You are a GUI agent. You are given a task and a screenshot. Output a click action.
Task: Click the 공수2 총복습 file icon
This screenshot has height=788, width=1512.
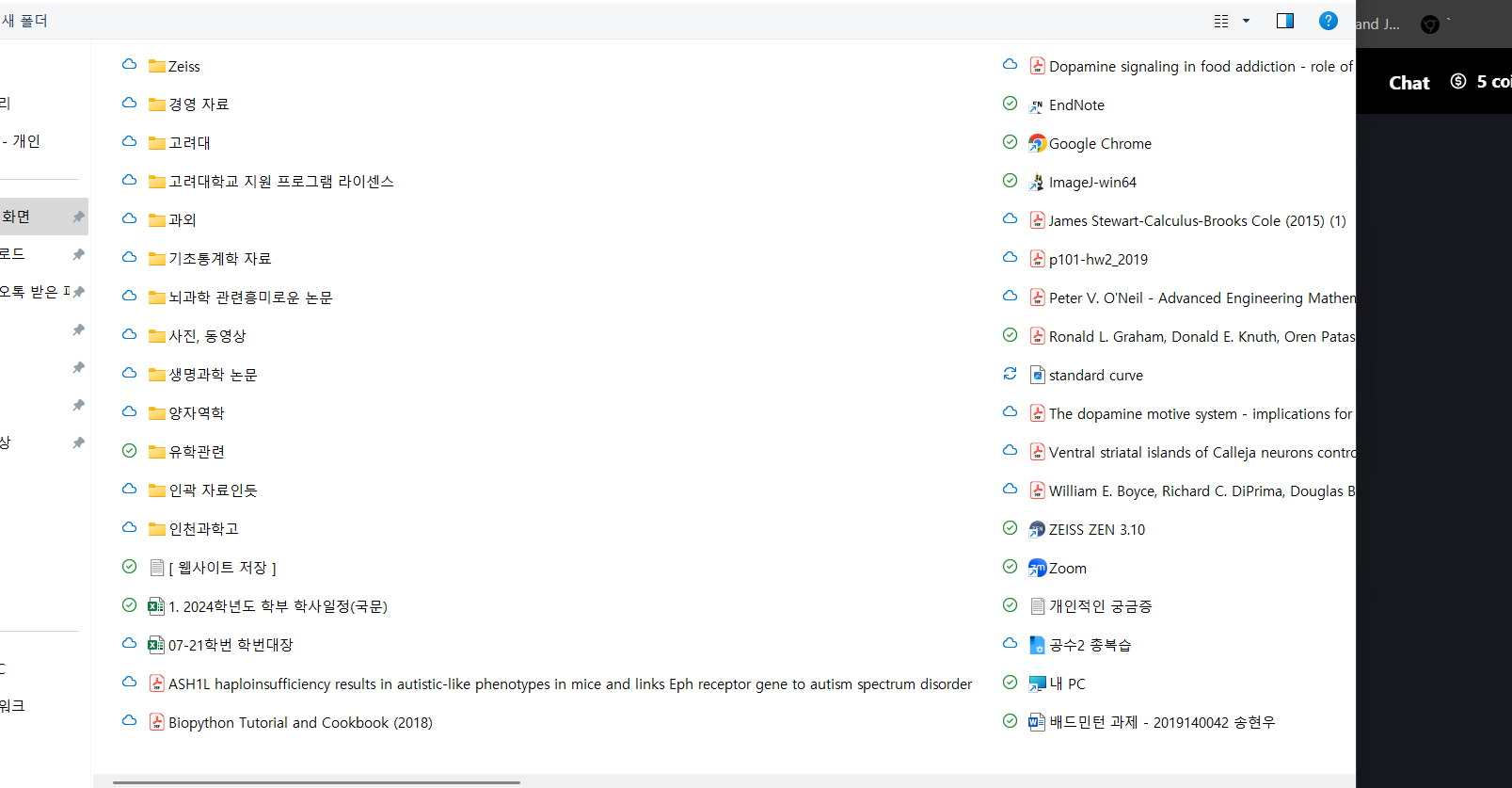pos(1037,645)
